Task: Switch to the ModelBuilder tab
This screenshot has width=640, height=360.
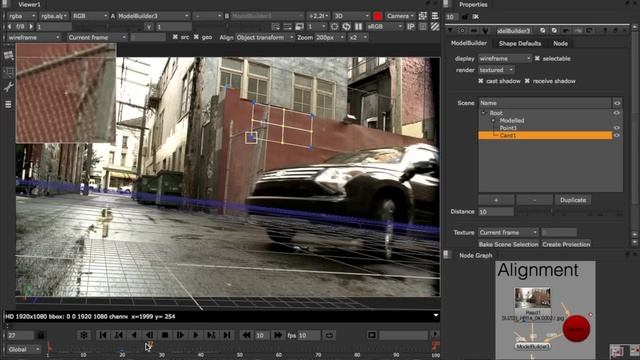Action: tap(469, 43)
